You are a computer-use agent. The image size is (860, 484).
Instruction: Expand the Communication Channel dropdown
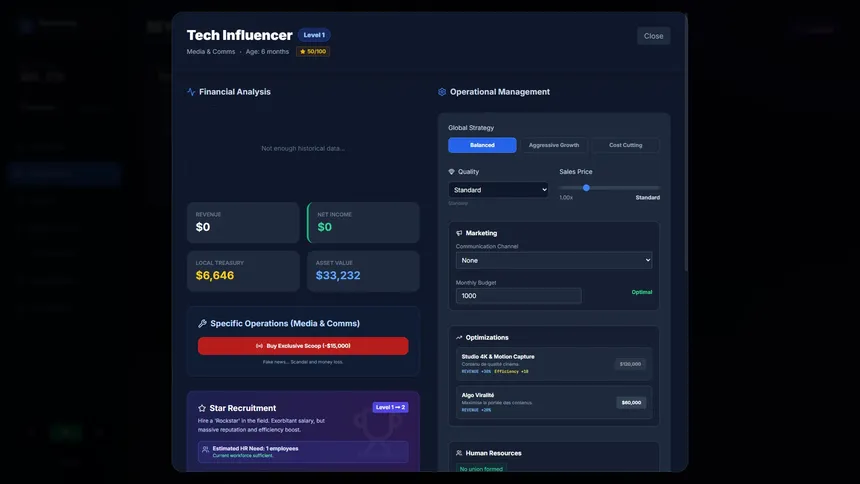(554, 260)
